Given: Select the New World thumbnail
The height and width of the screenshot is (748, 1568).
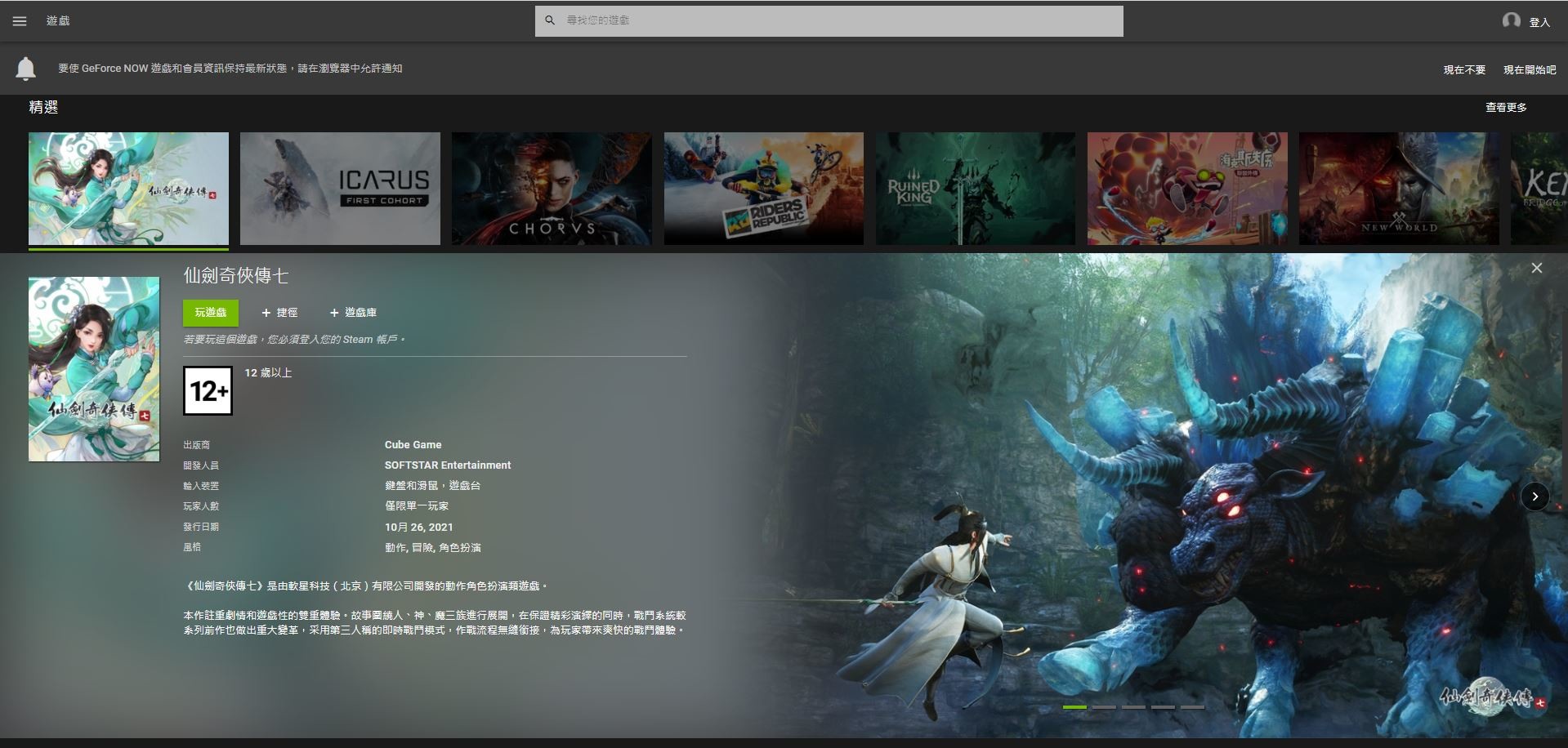Looking at the screenshot, I should [1399, 189].
